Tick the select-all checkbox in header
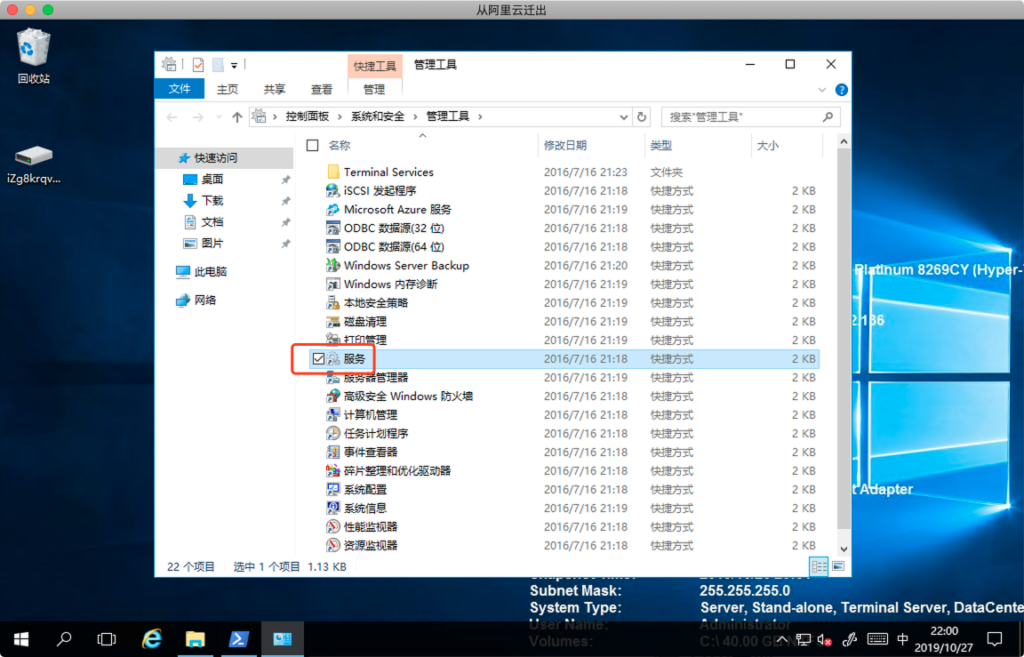 313,146
